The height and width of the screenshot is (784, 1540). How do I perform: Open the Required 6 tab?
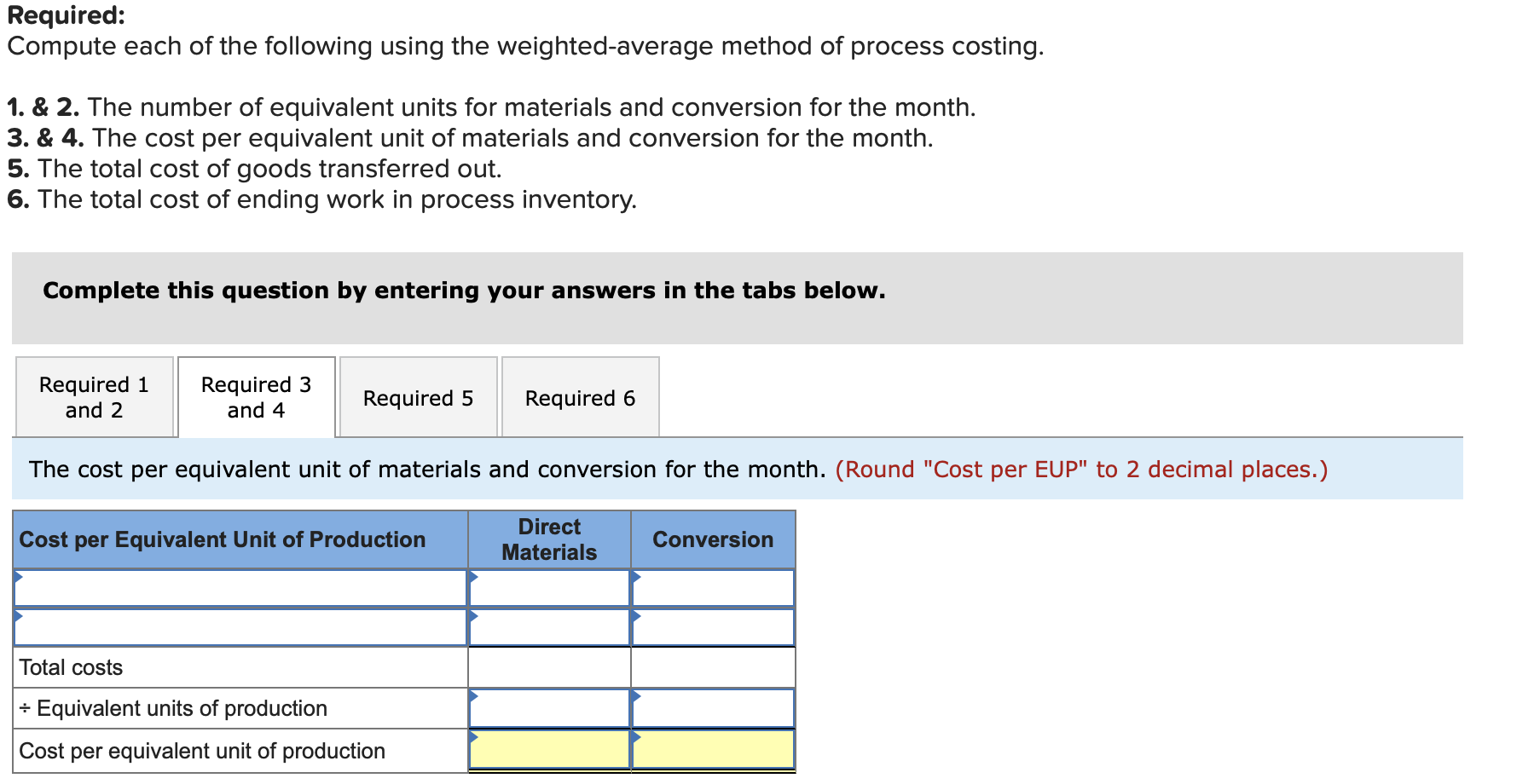point(581,397)
